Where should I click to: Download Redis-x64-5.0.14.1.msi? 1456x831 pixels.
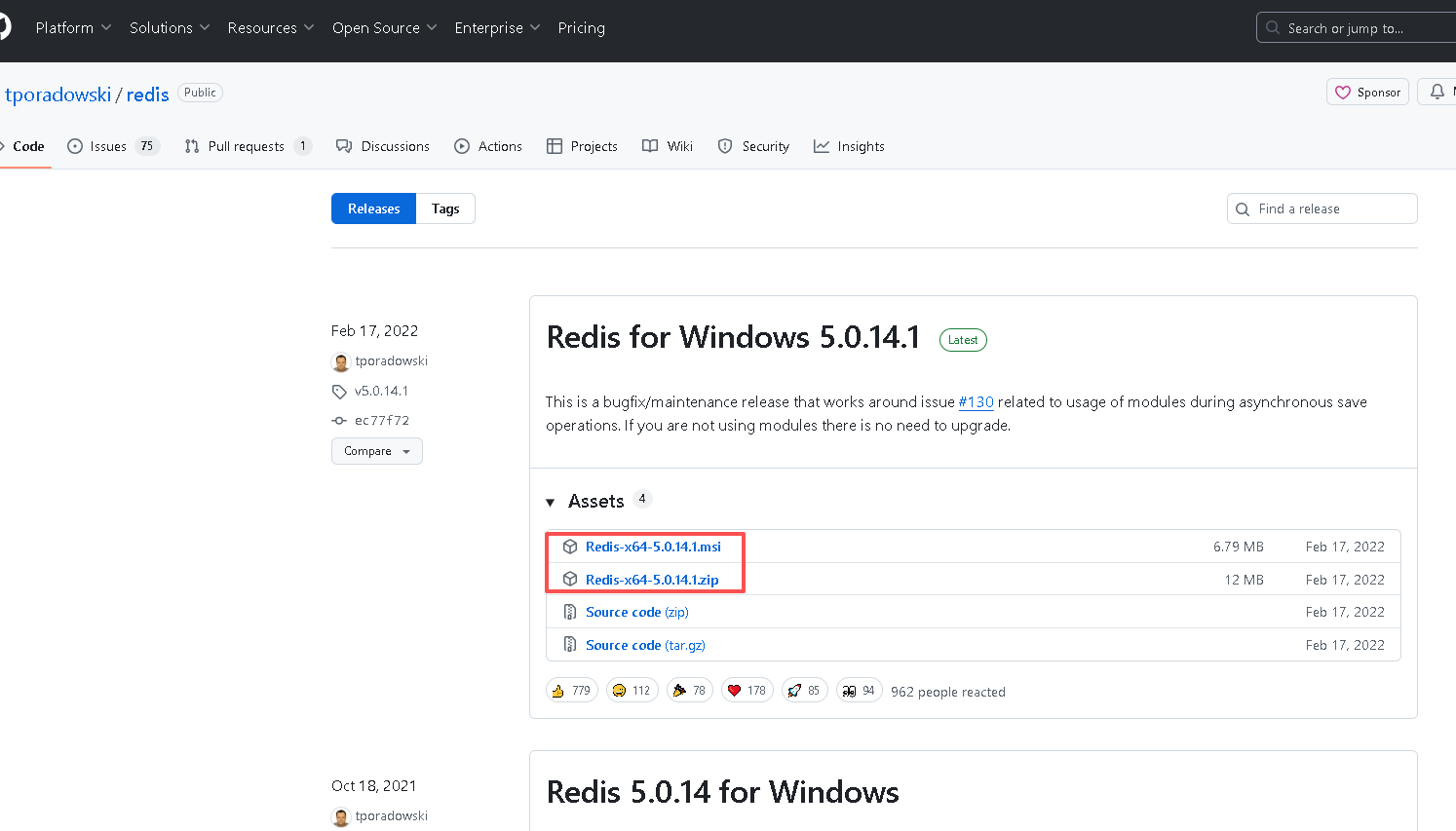click(653, 547)
